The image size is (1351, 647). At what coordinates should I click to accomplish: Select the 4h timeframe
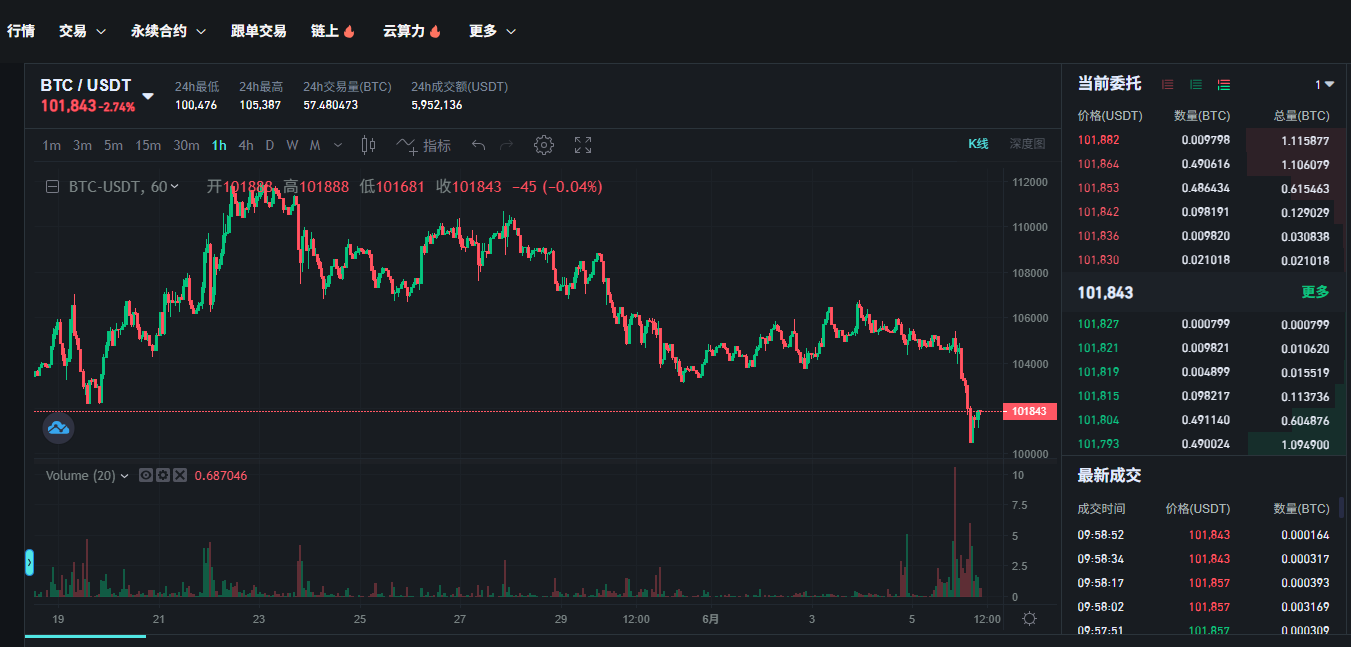245,145
